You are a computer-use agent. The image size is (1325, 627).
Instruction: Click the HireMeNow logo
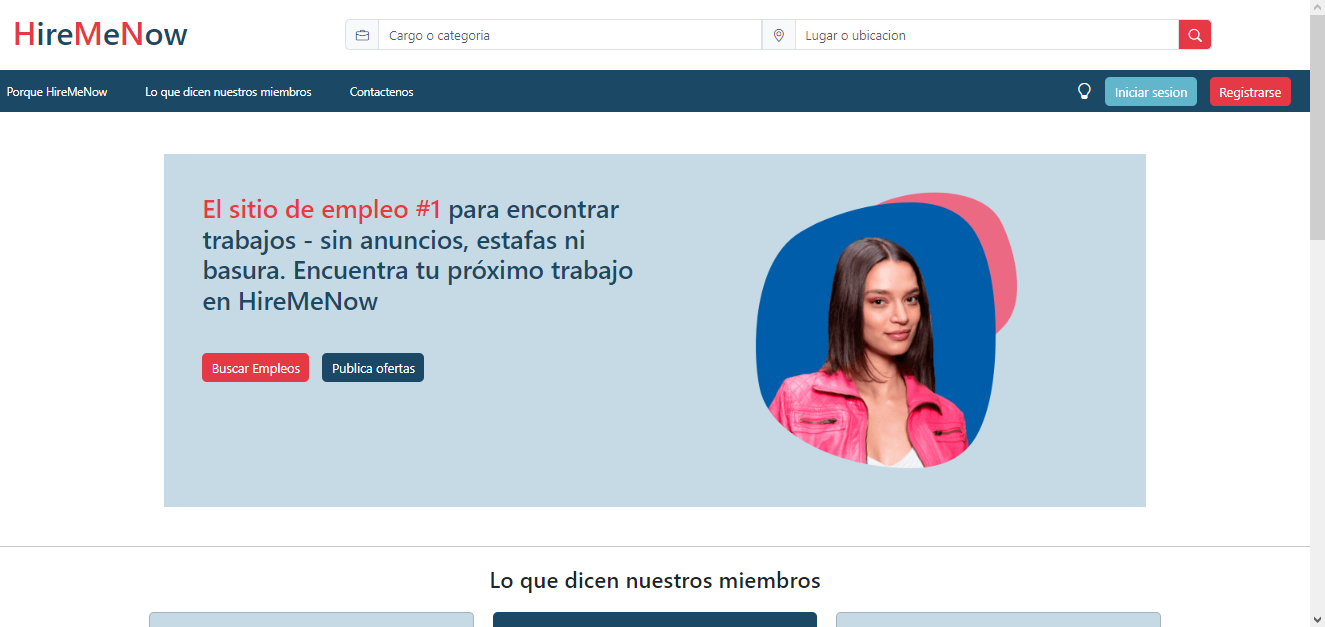click(101, 35)
